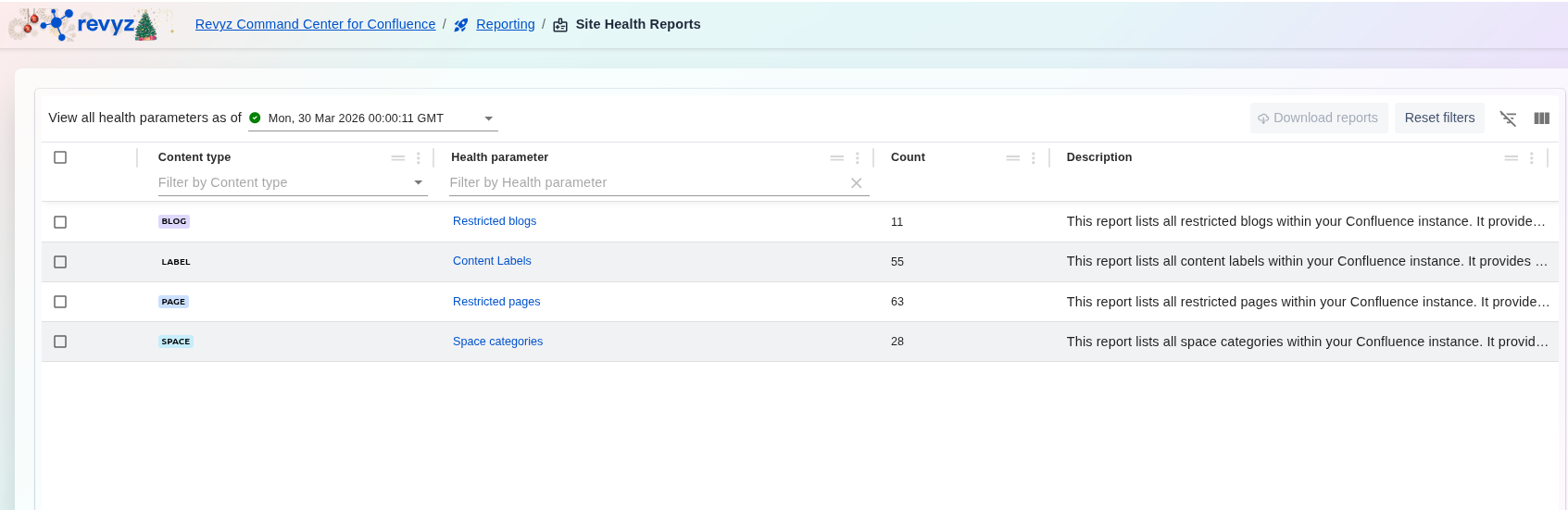This screenshot has width=1568, height=510.
Task: Toggle the select-all rows checkbox
Action: point(60,157)
